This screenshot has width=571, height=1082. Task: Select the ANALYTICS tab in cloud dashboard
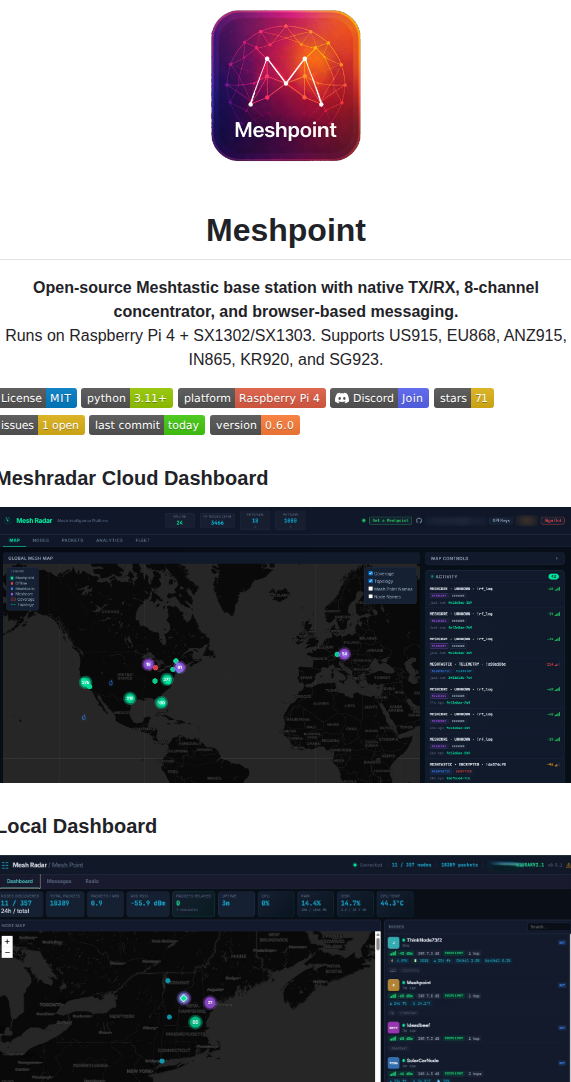(x=109, y=540)
